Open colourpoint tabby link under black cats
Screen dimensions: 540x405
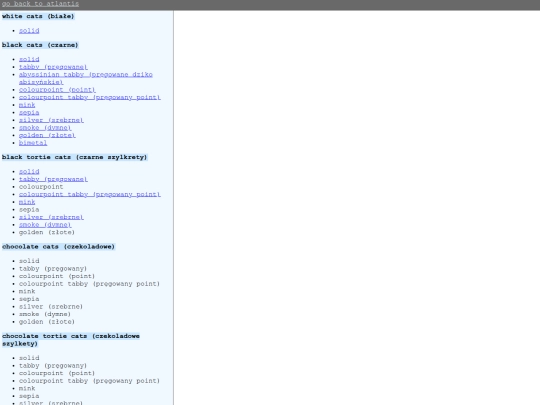[x=90, y=97]
